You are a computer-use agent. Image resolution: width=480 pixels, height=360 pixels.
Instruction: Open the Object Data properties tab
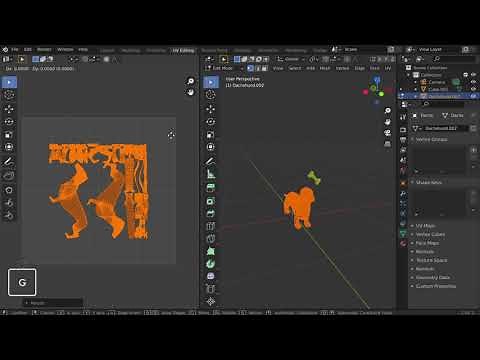[x=403, y=234]
